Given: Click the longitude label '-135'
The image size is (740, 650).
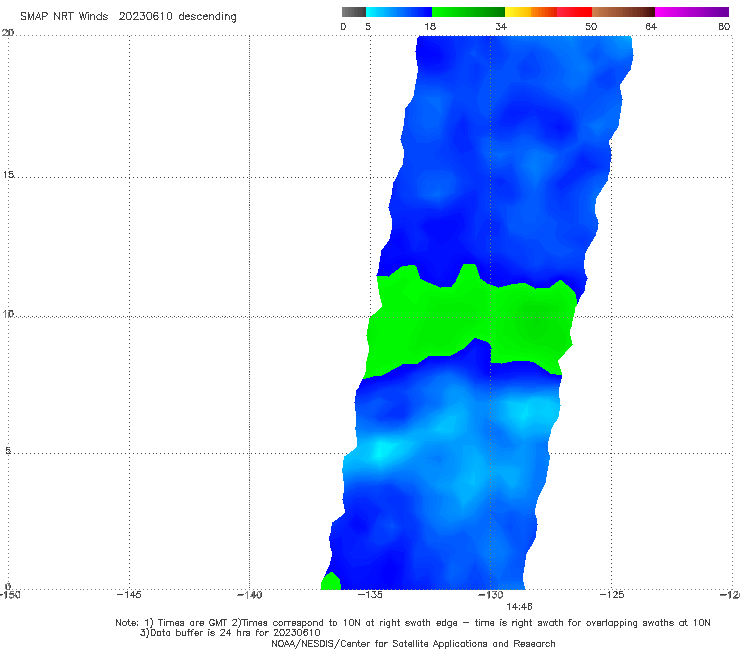Looking at the screenshot, I should tap(370, 595).
